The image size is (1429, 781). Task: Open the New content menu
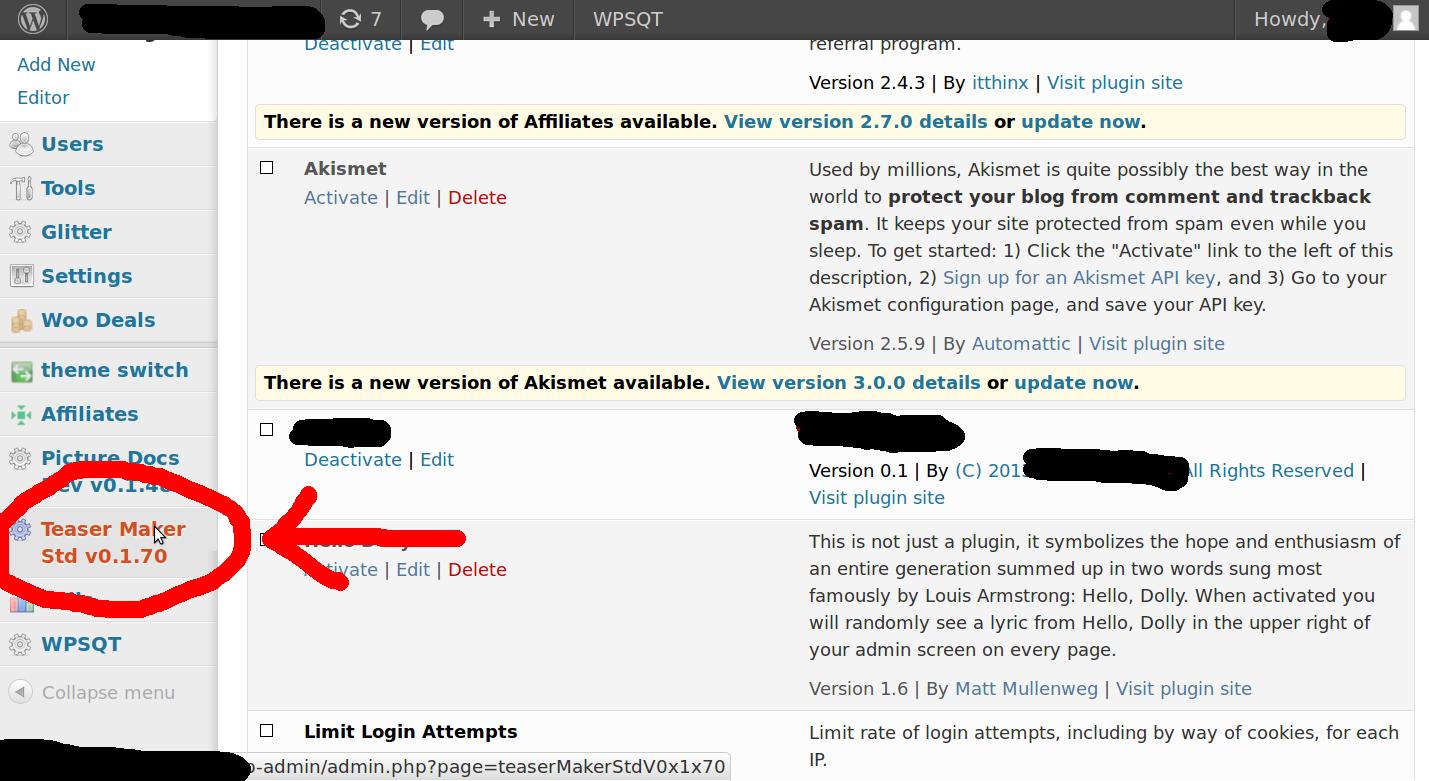click(x=518, y=19)
